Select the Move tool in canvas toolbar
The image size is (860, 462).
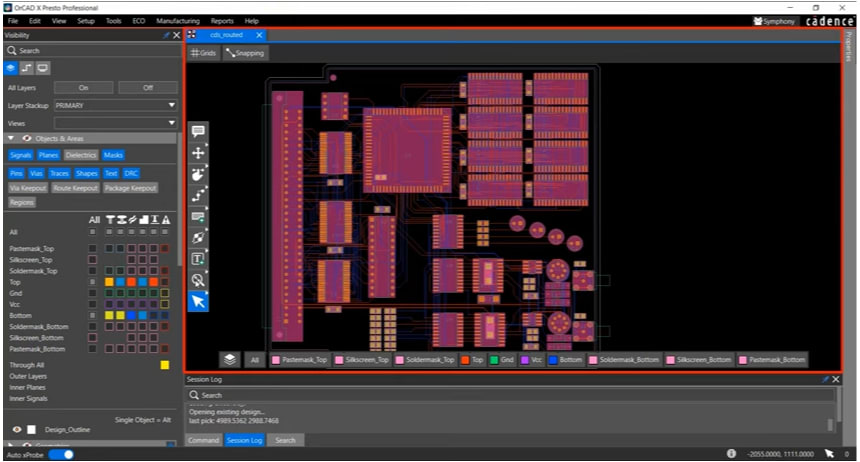tap(198, 153)
